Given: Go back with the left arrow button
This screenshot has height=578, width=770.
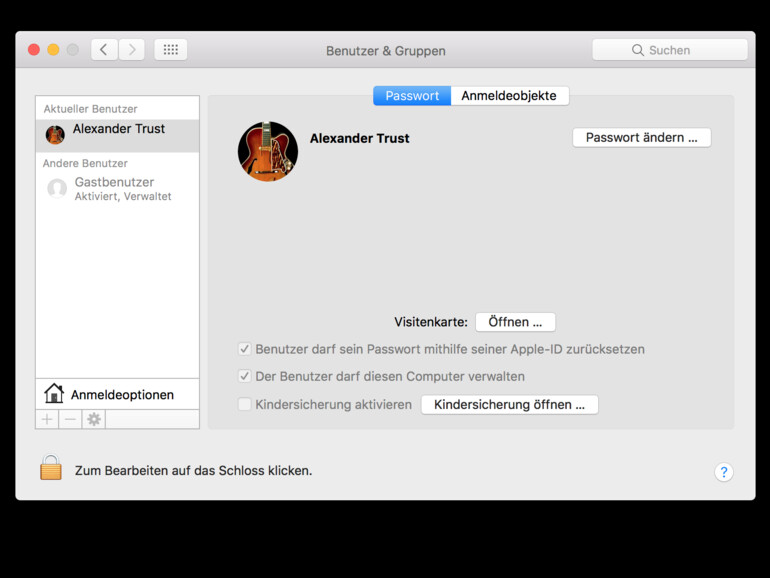Looking at the screenshot, I should (x=104, y=50).
